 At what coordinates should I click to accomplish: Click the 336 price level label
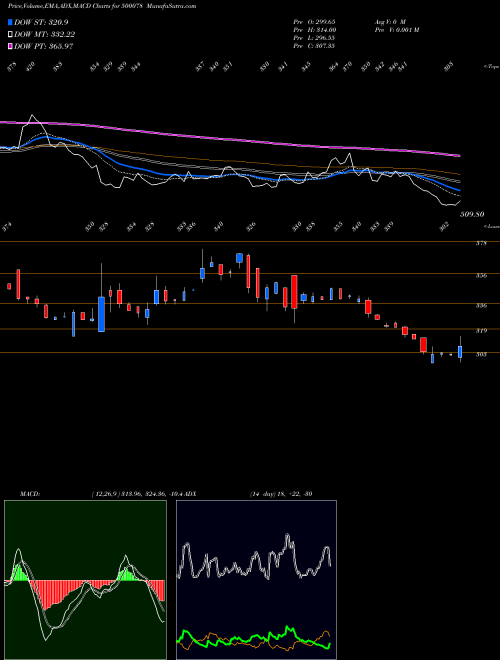(x=481, y=306)
